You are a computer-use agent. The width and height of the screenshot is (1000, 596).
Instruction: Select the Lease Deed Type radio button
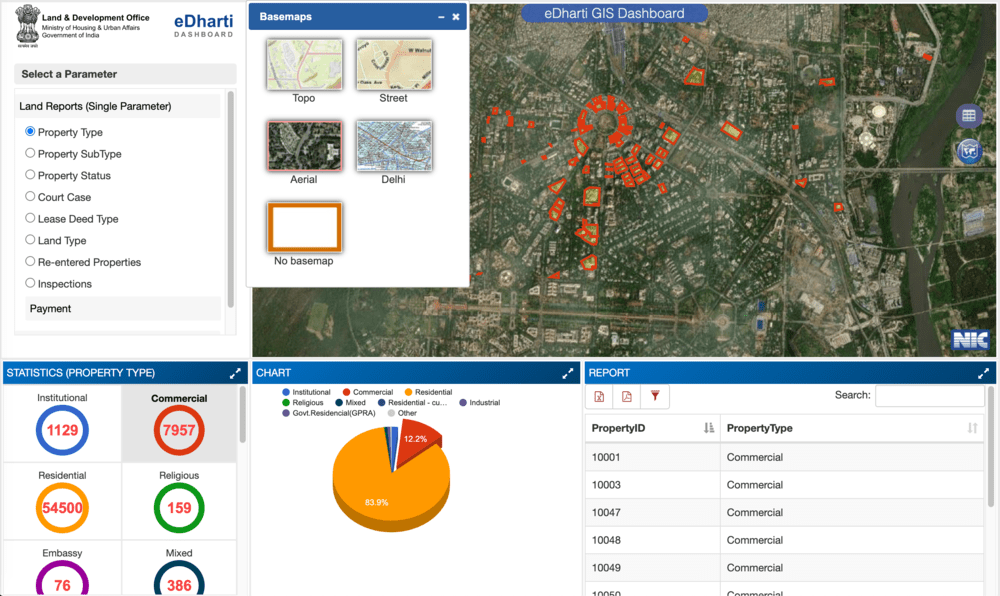[30, 218]
